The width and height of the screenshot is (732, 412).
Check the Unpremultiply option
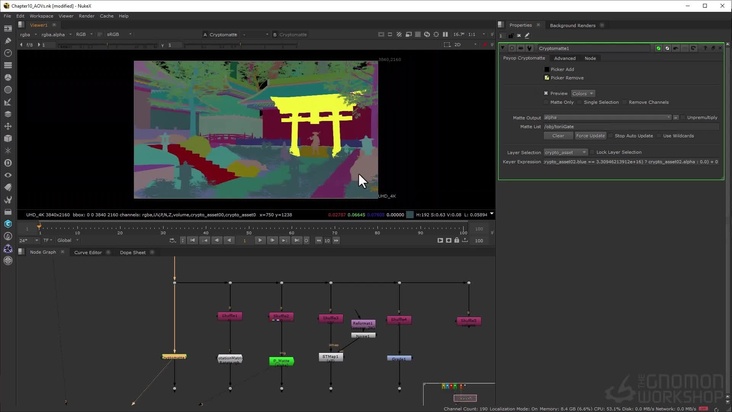click(x=682, y=117)
